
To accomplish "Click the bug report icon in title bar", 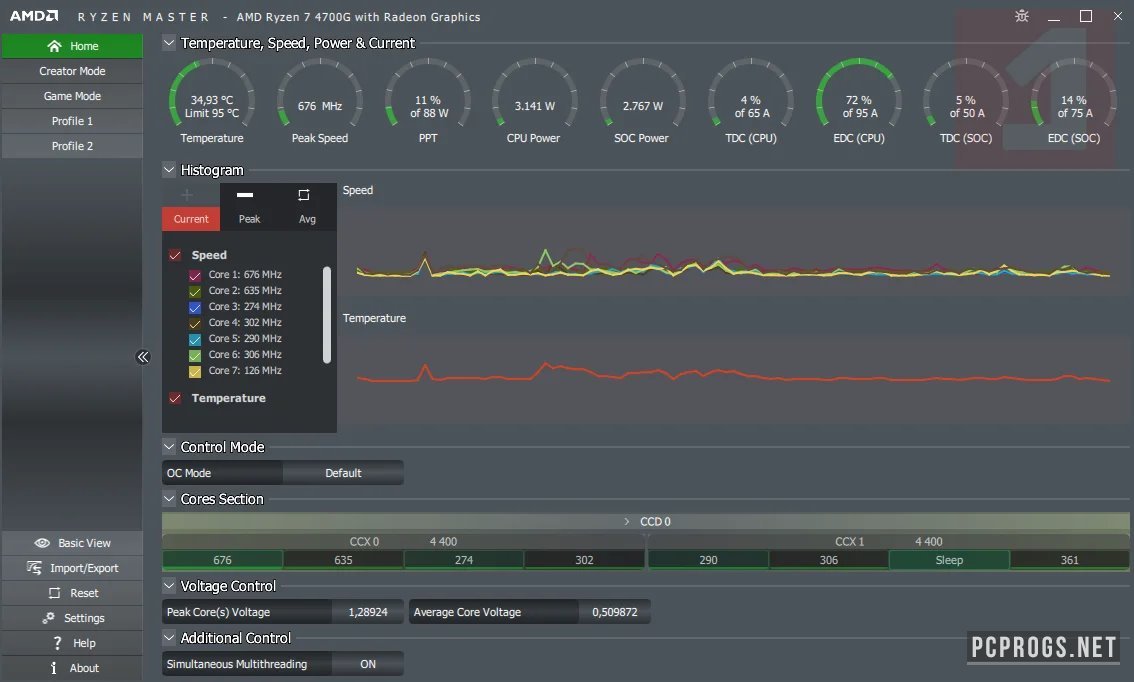I will pyautogui.click(x=1021, y=16).
